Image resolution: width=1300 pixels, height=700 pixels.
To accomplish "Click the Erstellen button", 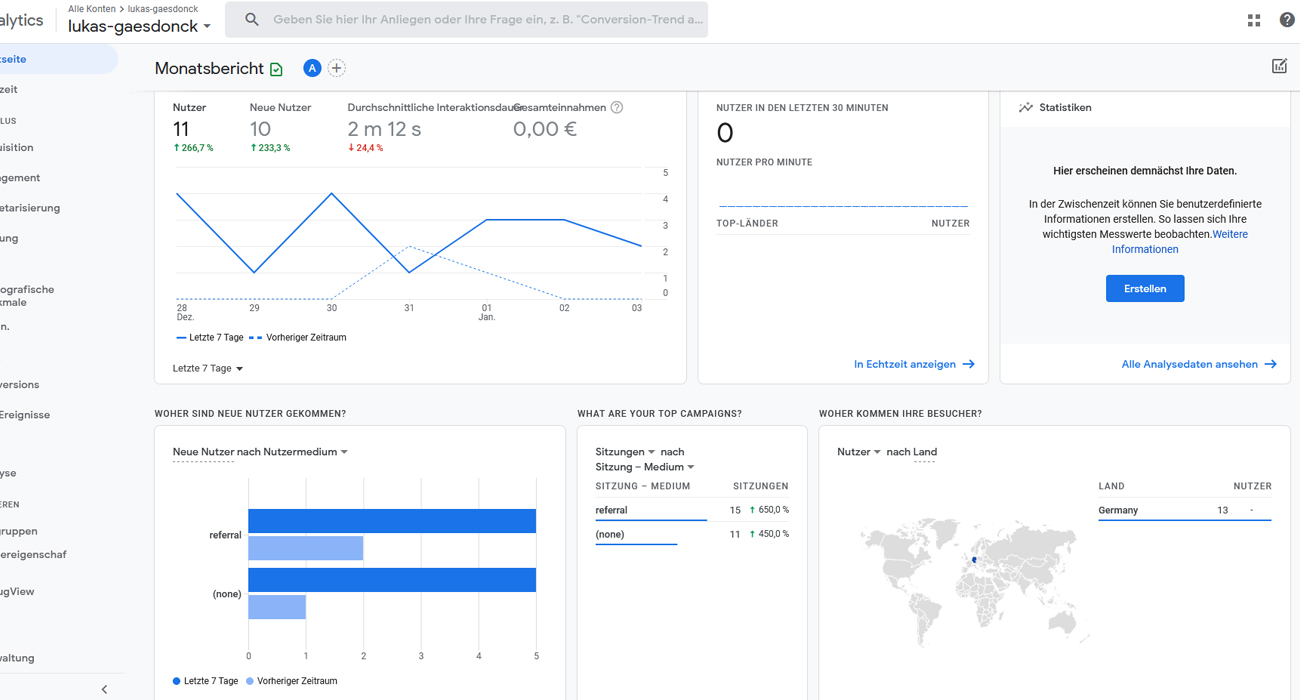I will pyautogui.click(x=1144, y=288).
